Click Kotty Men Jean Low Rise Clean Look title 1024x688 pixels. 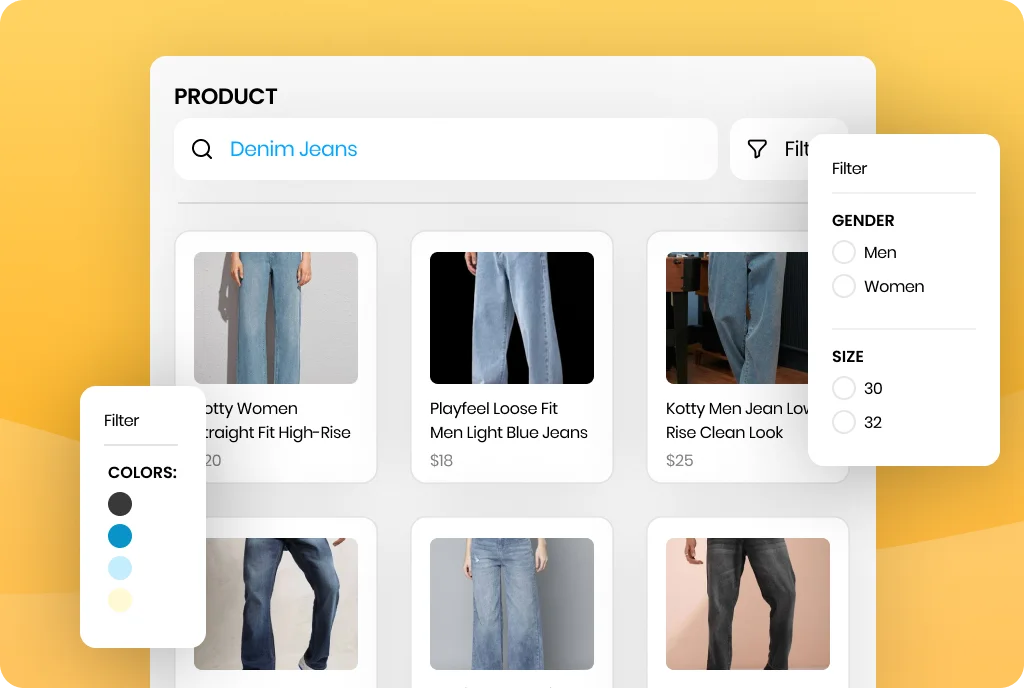point(737,420)
